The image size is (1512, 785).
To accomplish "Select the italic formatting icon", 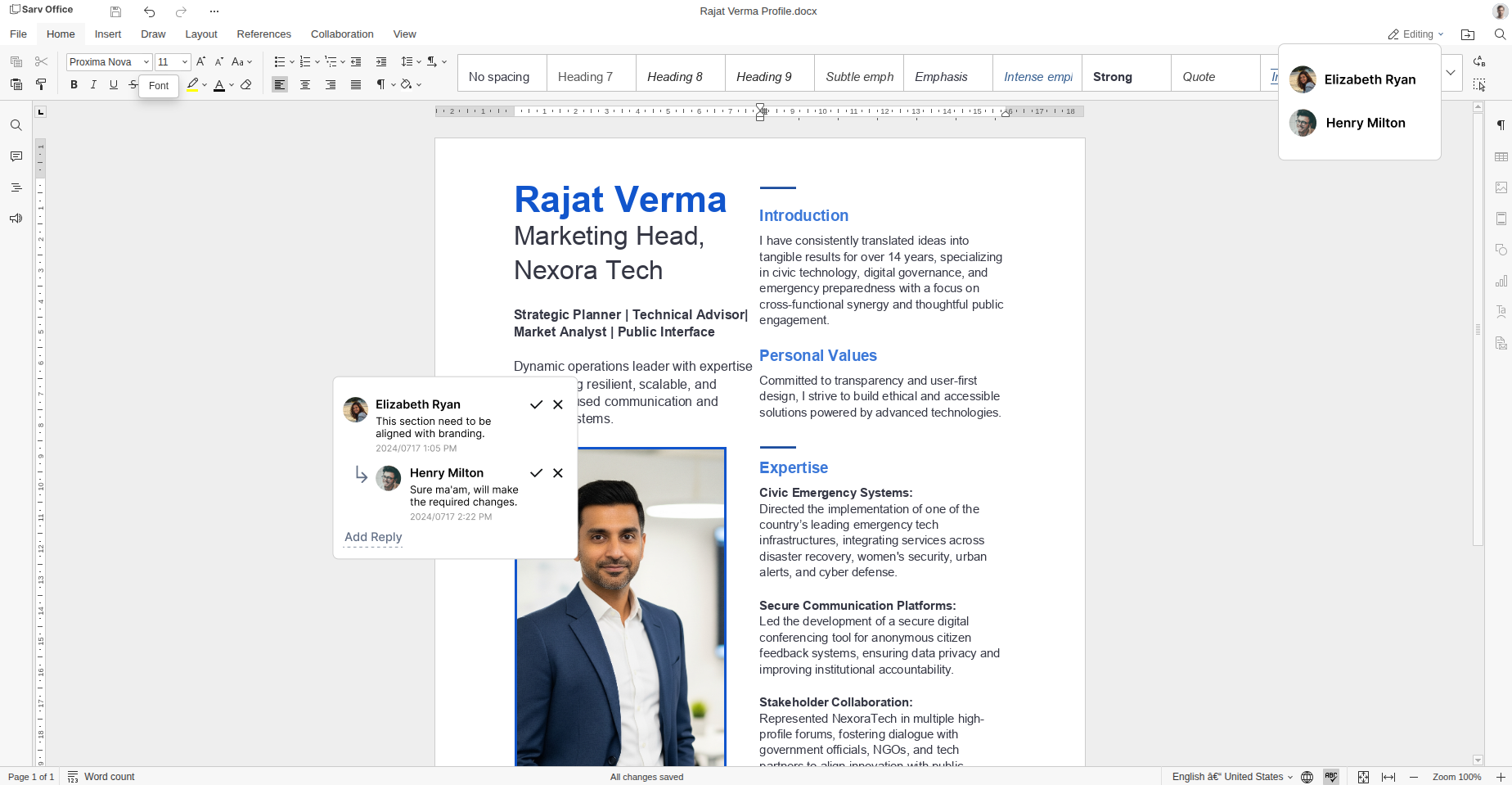I will (x=93, y=84).
